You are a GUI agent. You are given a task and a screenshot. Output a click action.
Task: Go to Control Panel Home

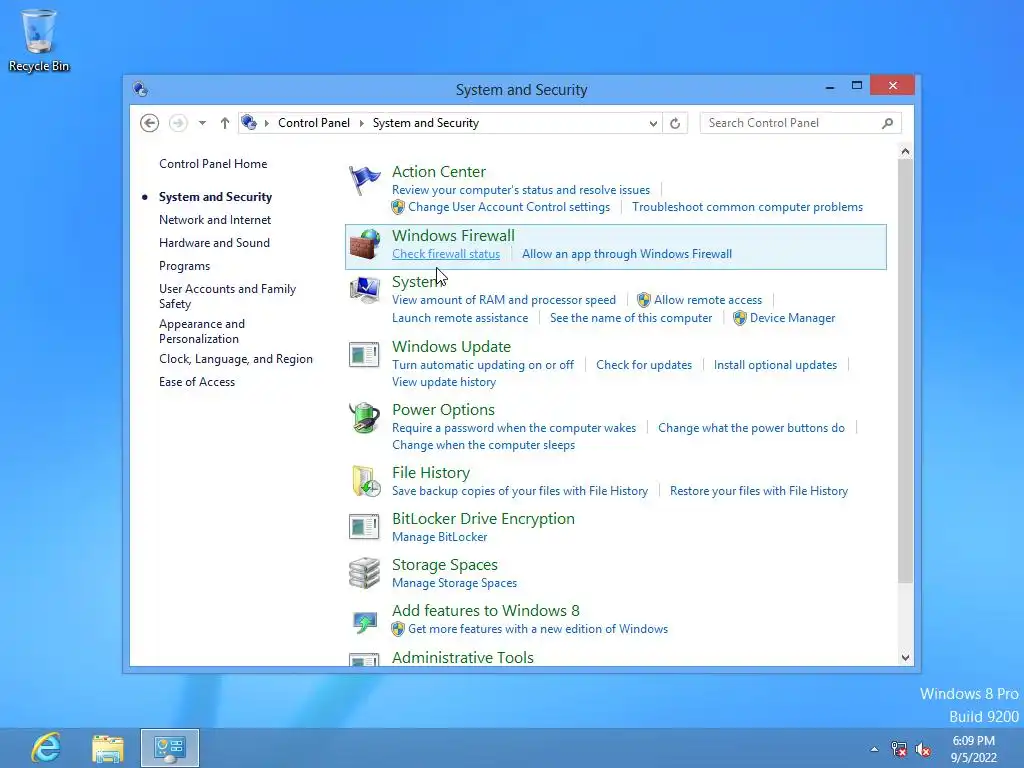click(213, 164)
